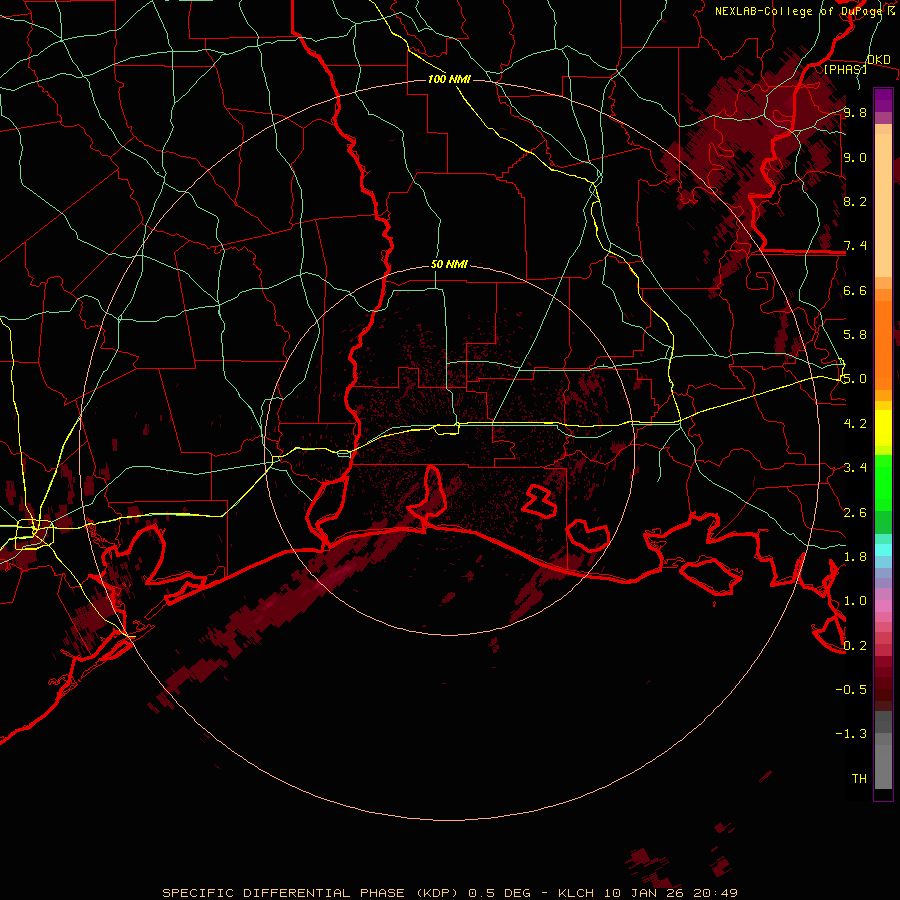Click the 1.0 value on the scale
The height and width of the screenshot is (900, 900).
855,600
